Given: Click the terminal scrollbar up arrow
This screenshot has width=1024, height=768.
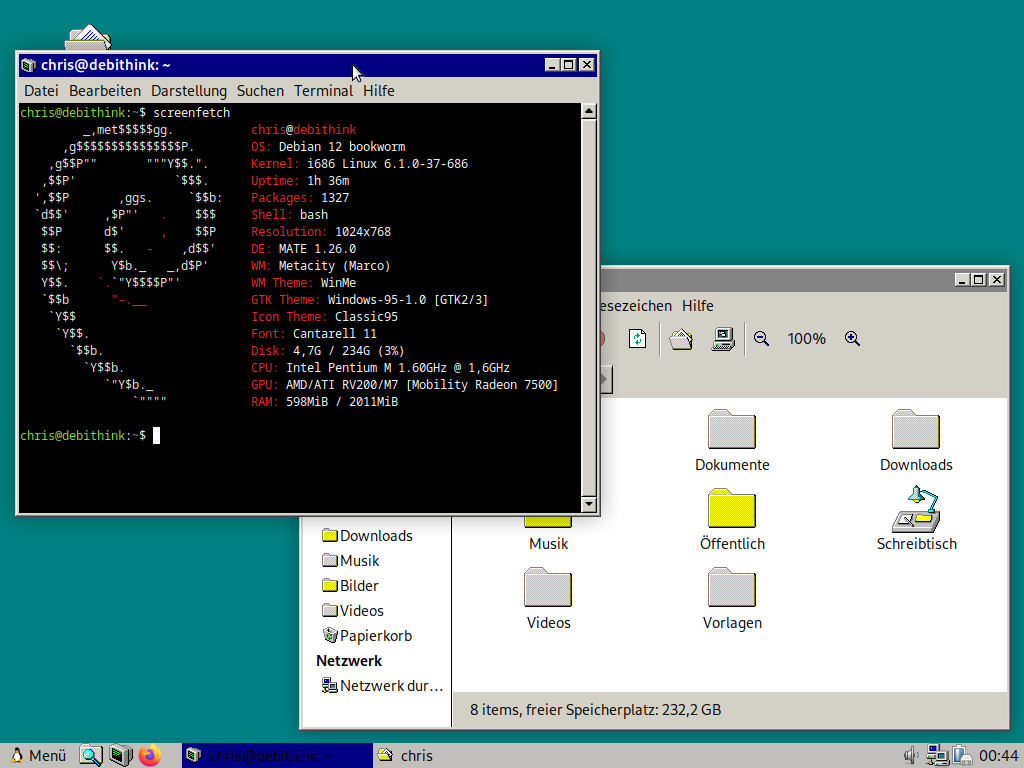Looking at the screenshot, I should [x=588, y=111].
